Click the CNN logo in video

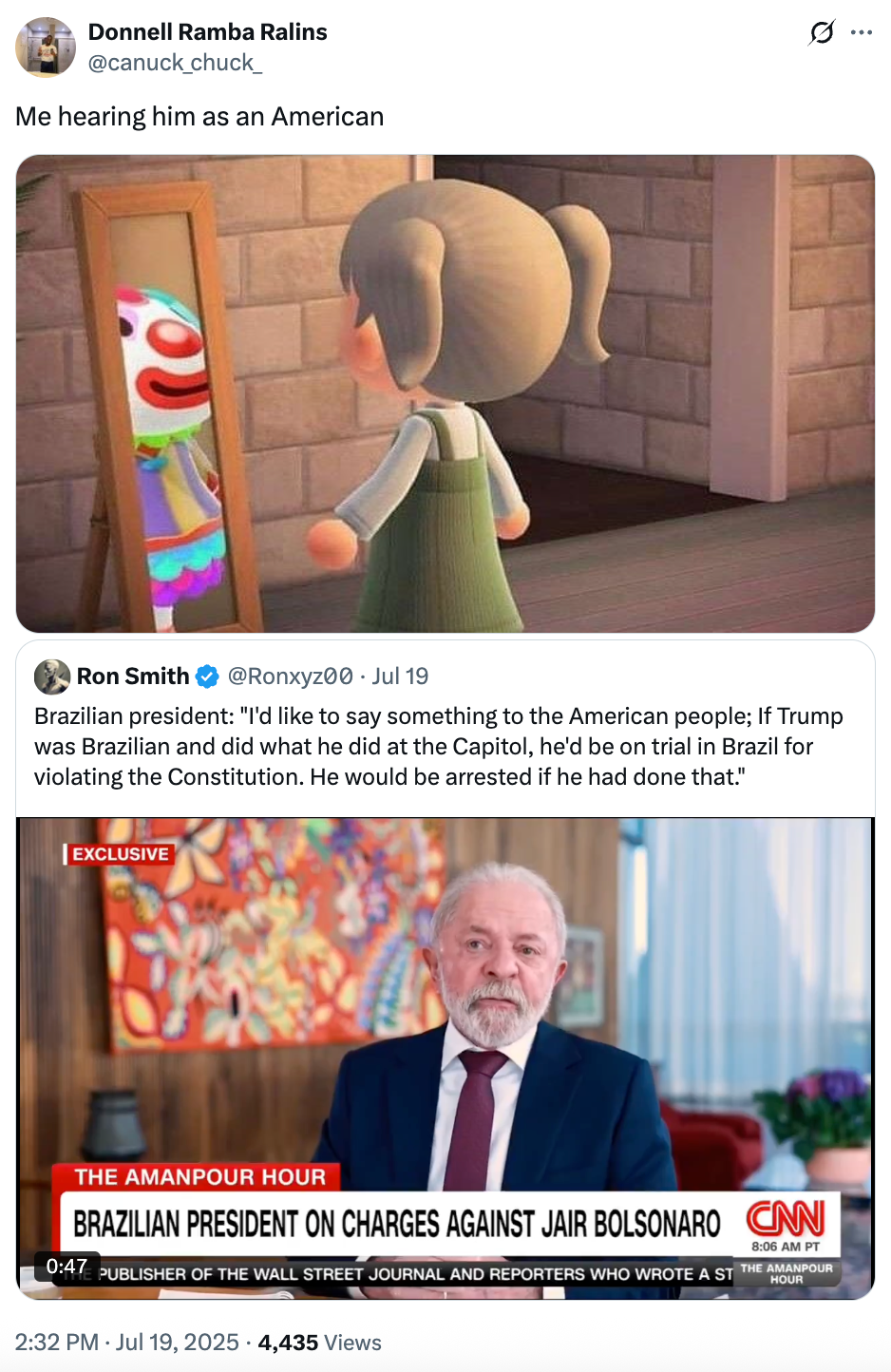786,1218
